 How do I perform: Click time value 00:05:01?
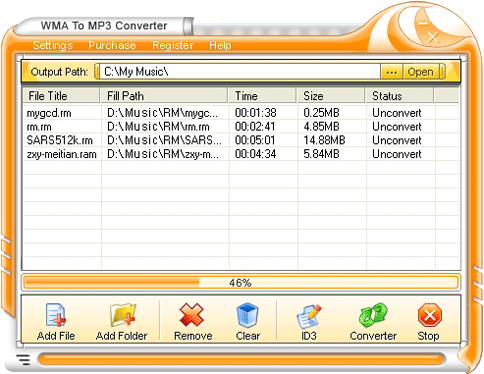255,140
